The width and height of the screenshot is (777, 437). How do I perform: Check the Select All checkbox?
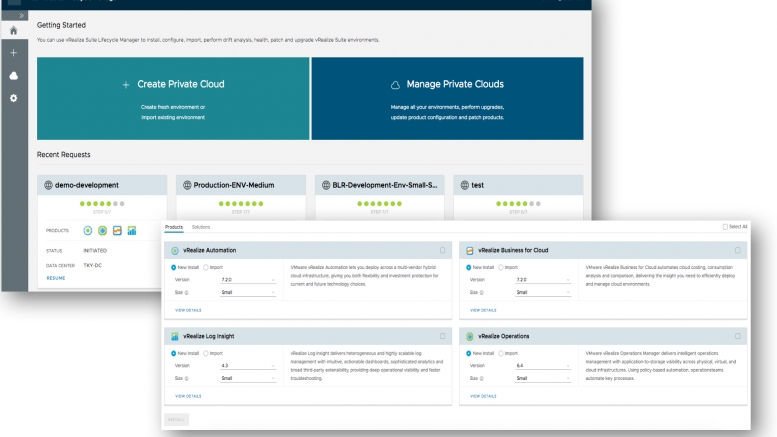[x=725, y=226]
